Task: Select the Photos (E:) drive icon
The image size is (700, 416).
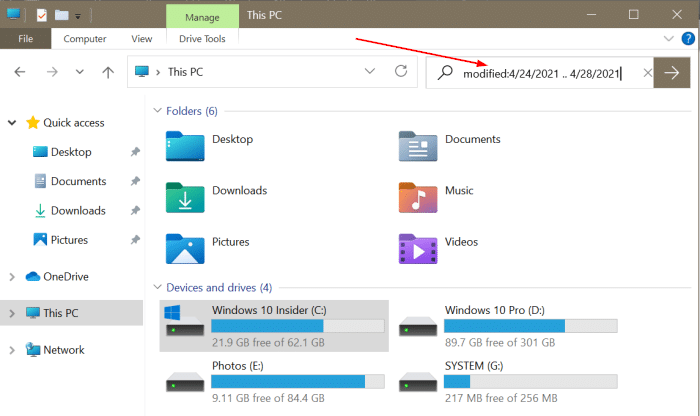Action: (185, 382)
